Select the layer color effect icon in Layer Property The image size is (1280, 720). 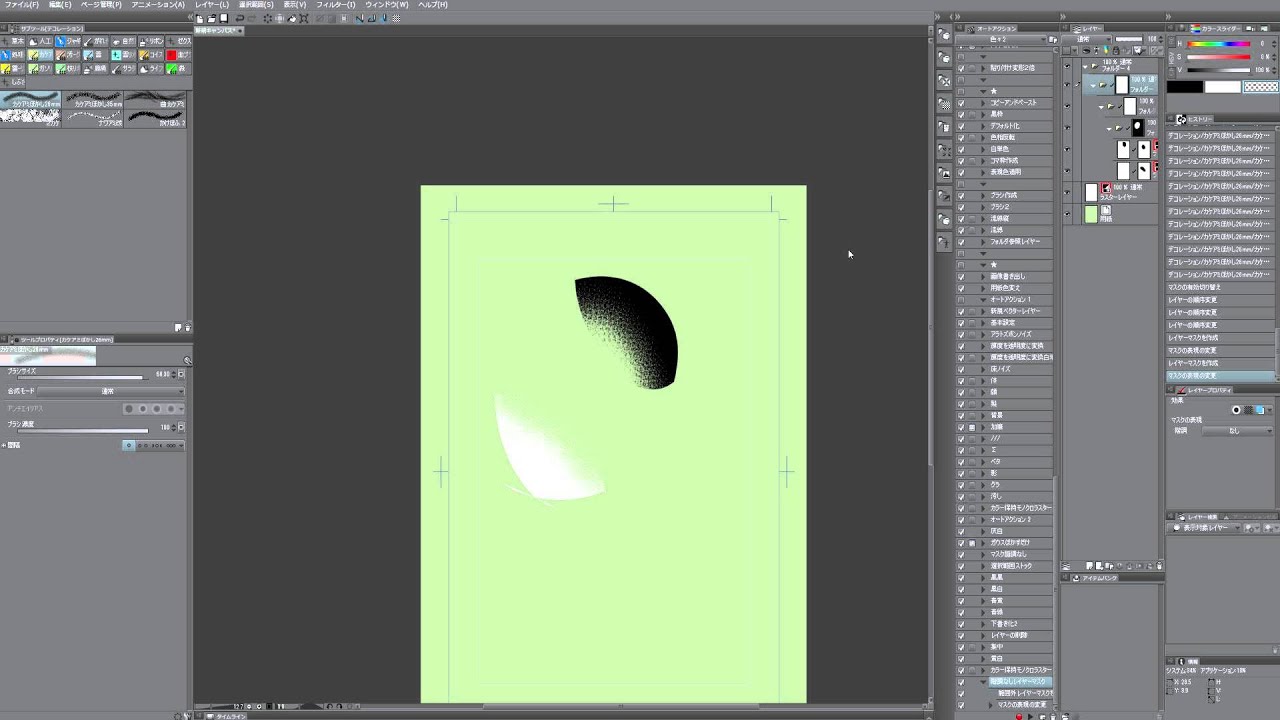1260,410
